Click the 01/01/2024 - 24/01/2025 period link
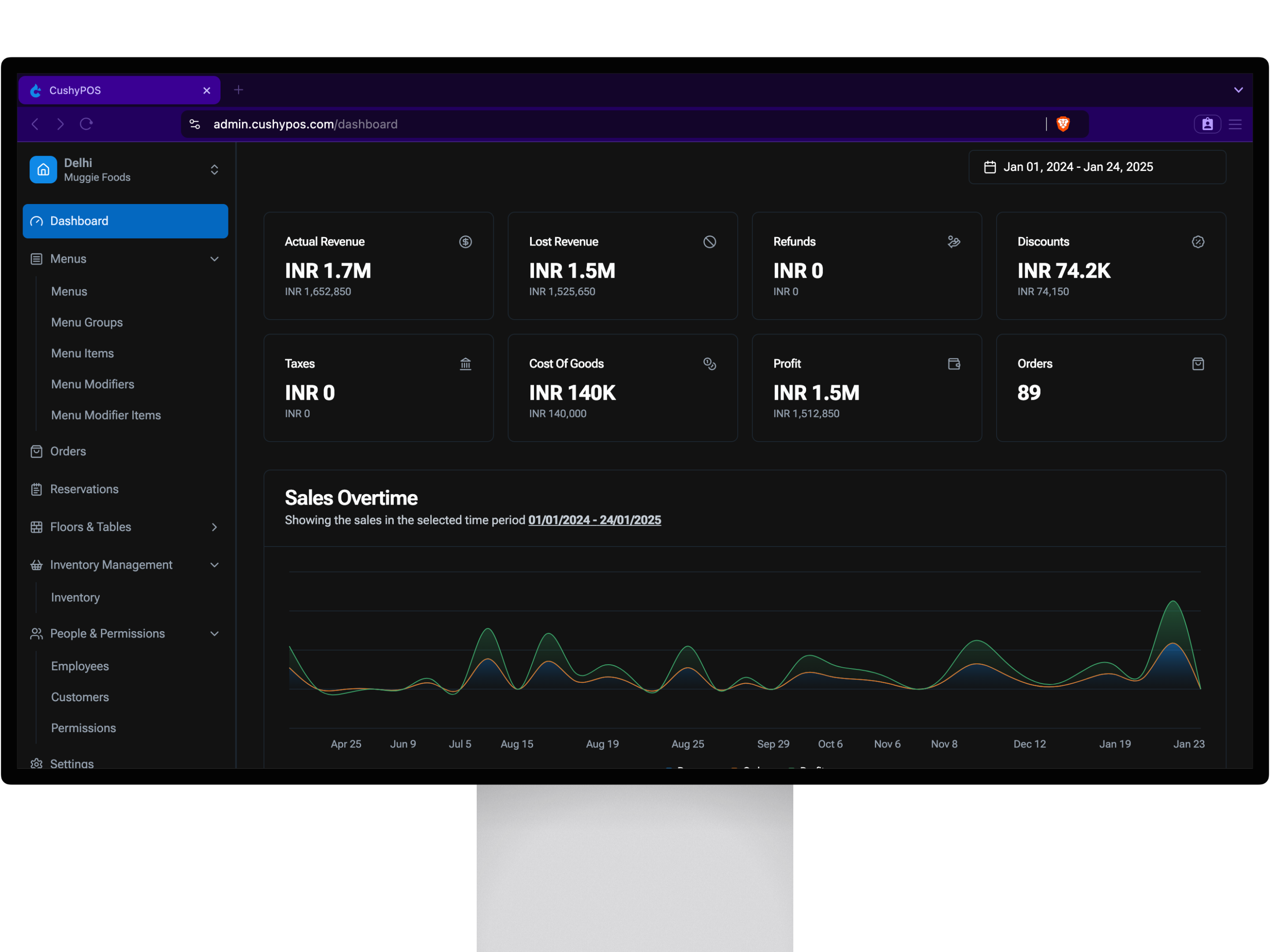 594,520
